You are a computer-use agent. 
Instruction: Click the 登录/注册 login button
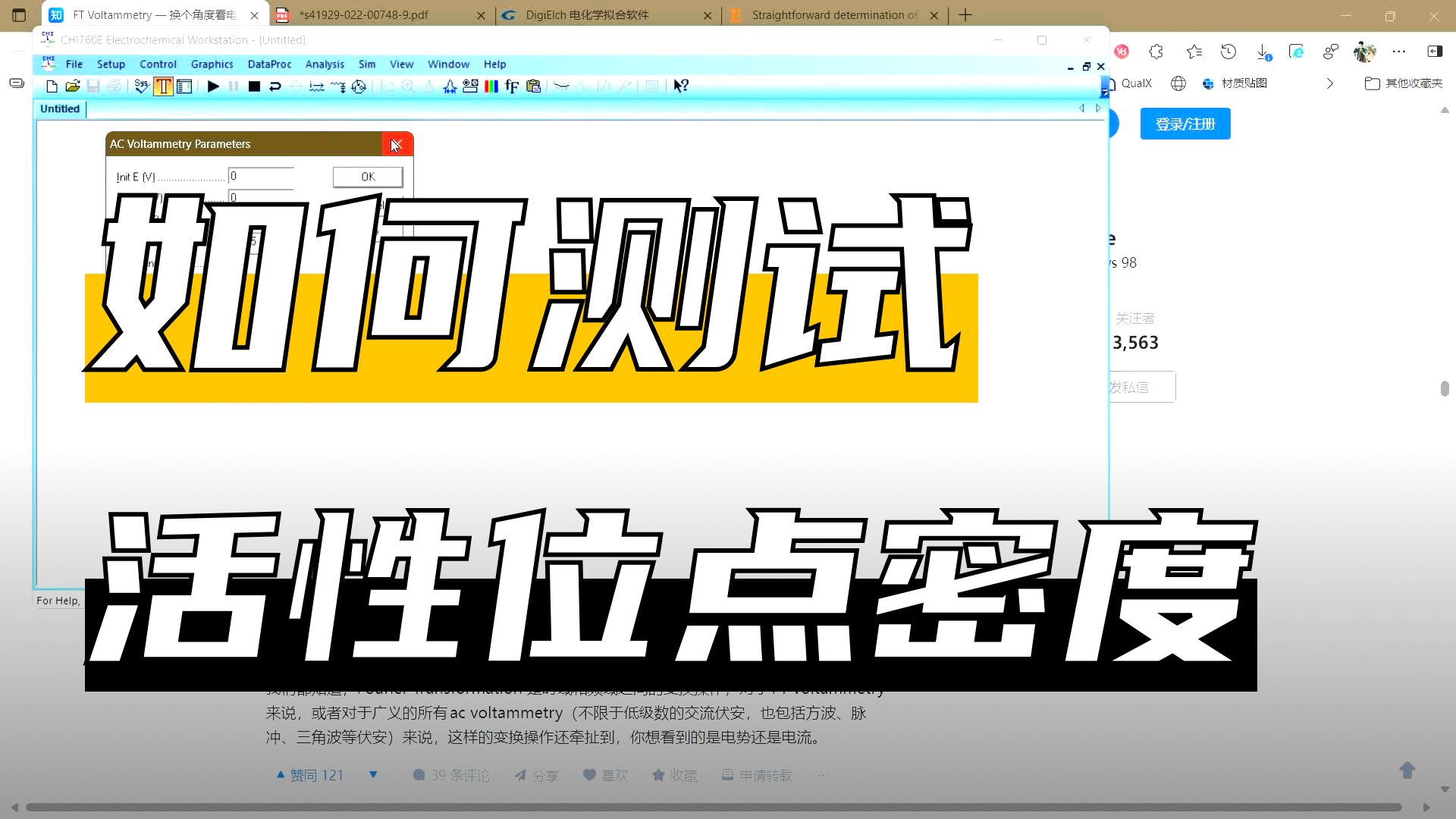click(1185, 124)
